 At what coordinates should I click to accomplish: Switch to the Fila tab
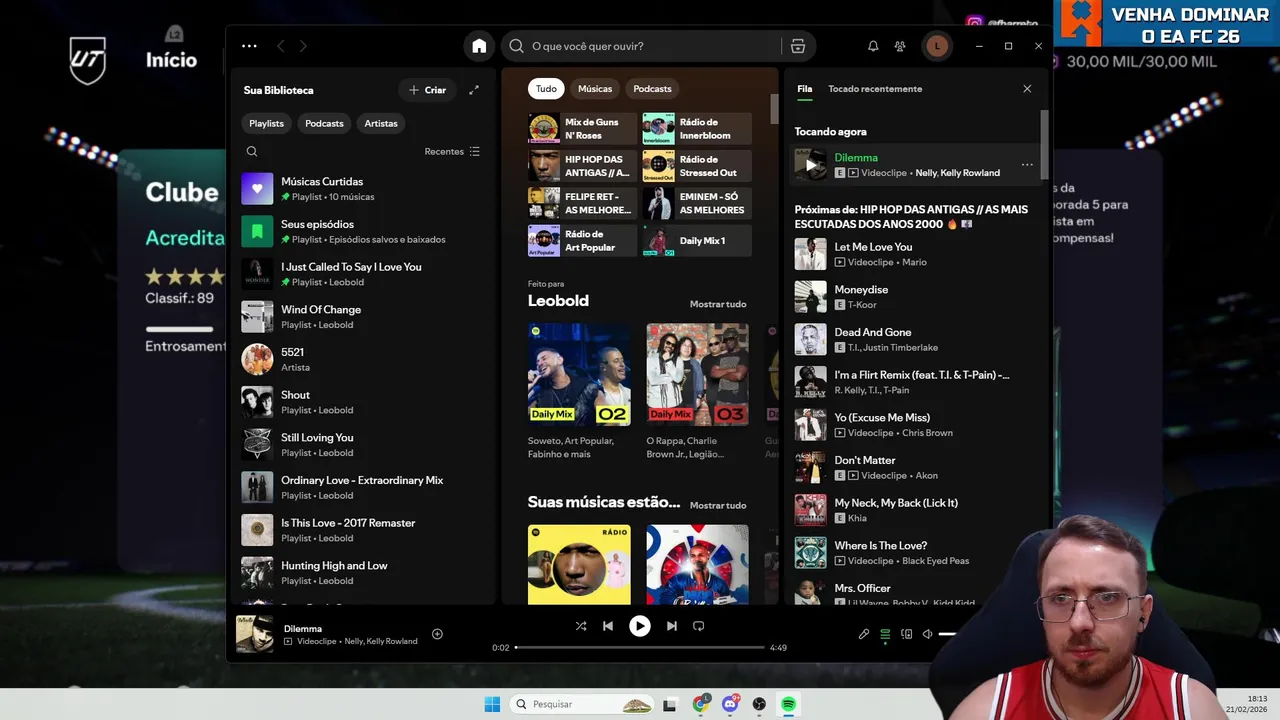click(x=805, y=89)
